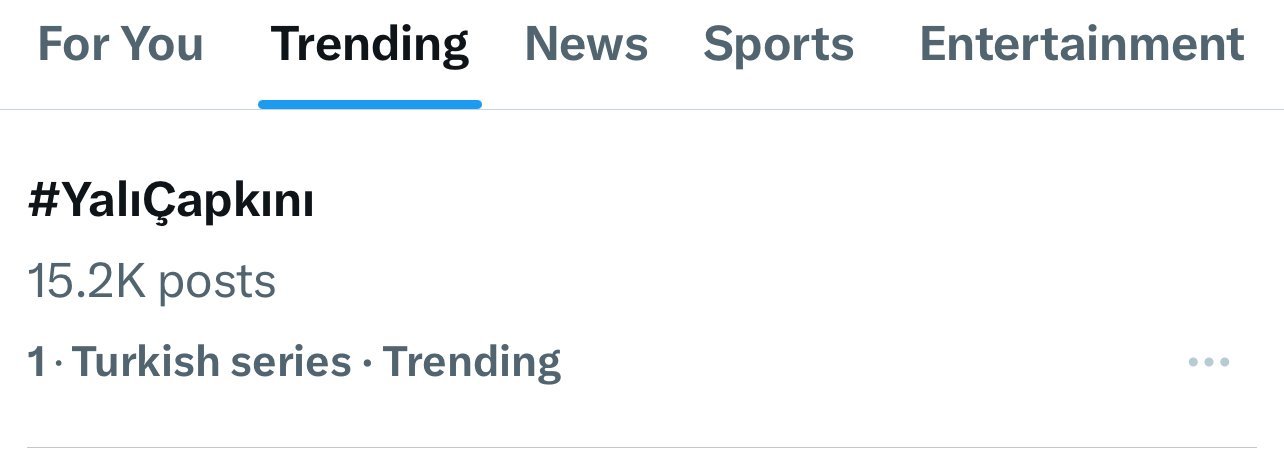Viewport: 1284px width, 461px height.
Task: Click the Trending word in trend metadata
Action: pos(471,362)
